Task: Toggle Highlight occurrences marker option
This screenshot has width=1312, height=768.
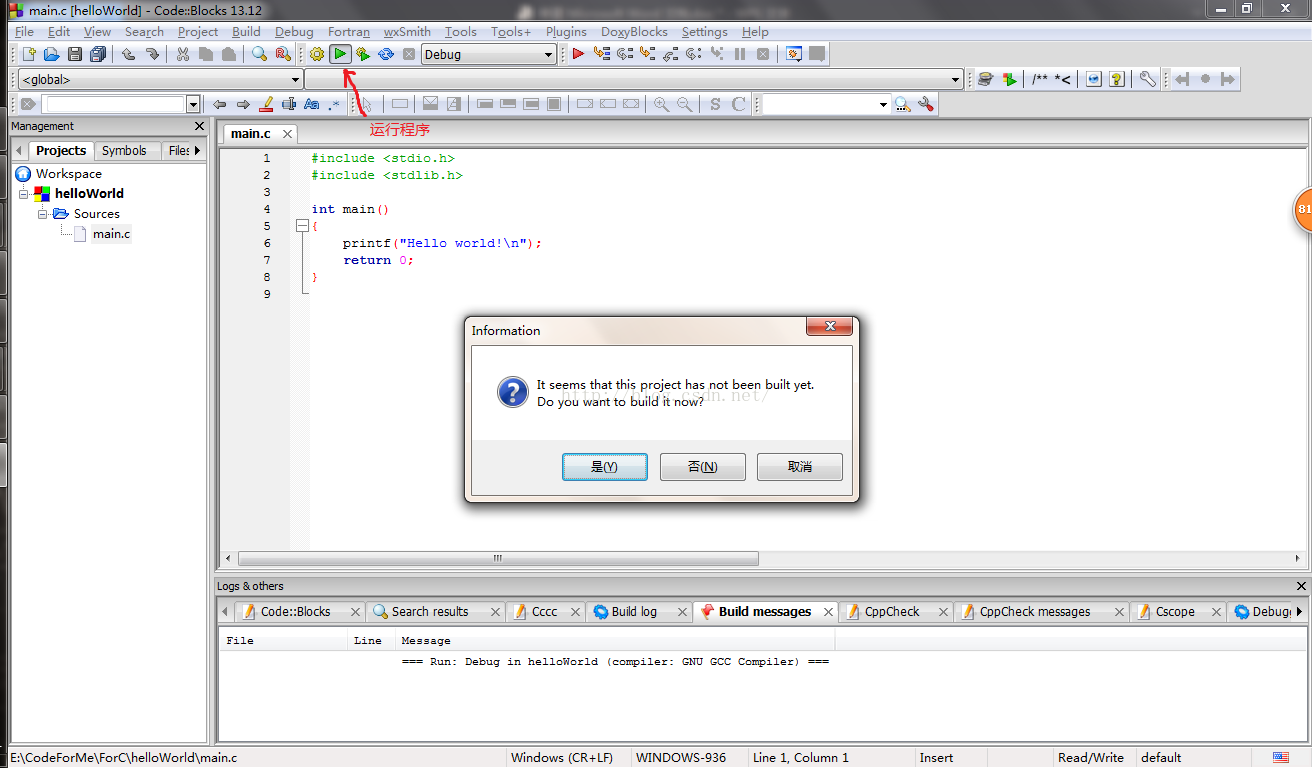Action: pyautogui.click(x=266, y=104)
